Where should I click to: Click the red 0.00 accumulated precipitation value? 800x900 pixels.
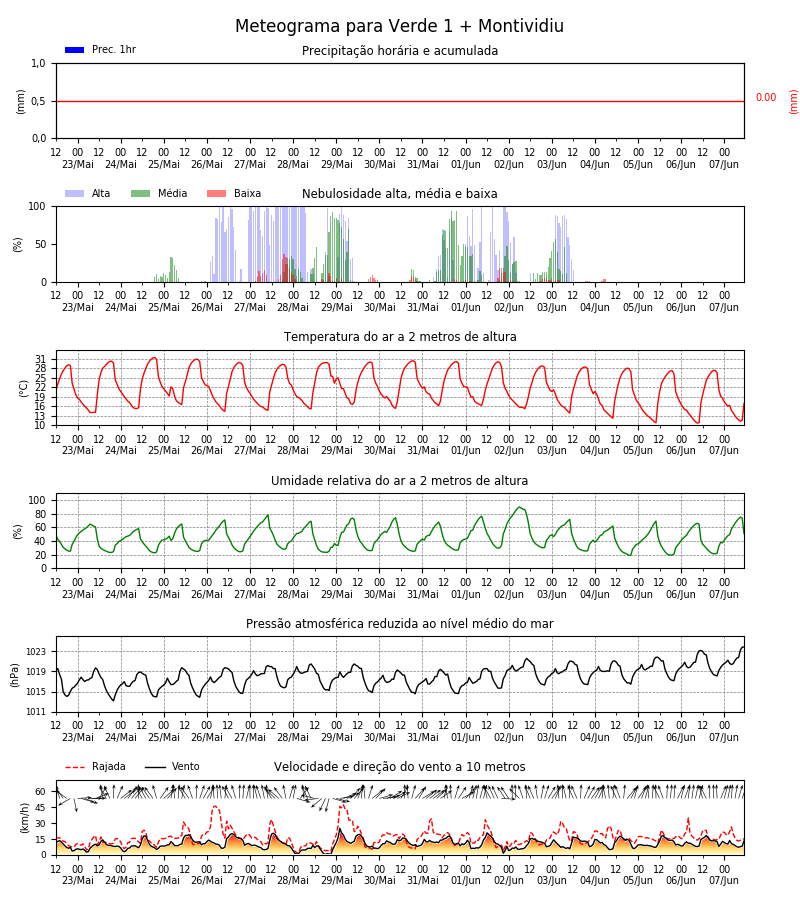tap(766, 98)
